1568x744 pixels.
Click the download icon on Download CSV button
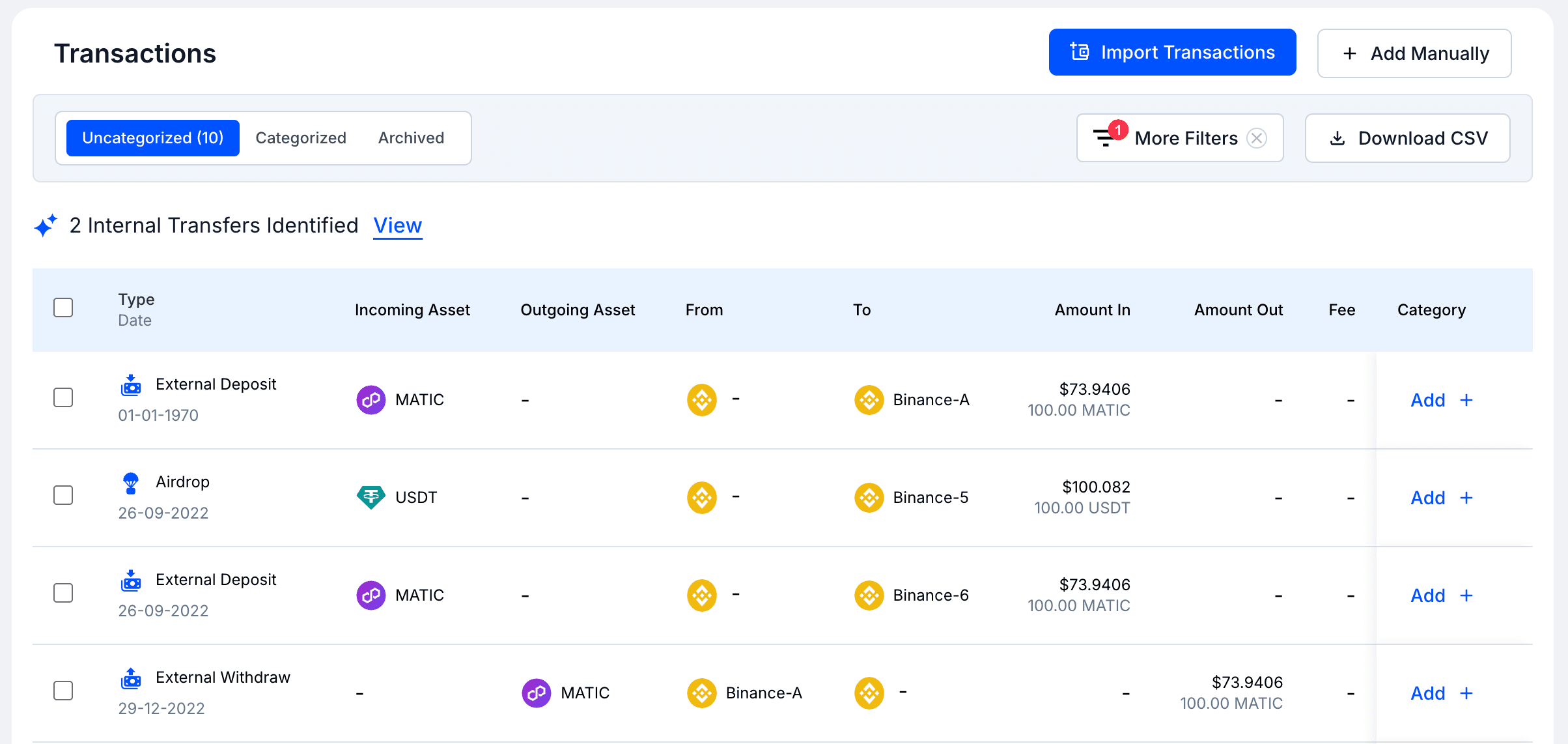(1338, 138)
